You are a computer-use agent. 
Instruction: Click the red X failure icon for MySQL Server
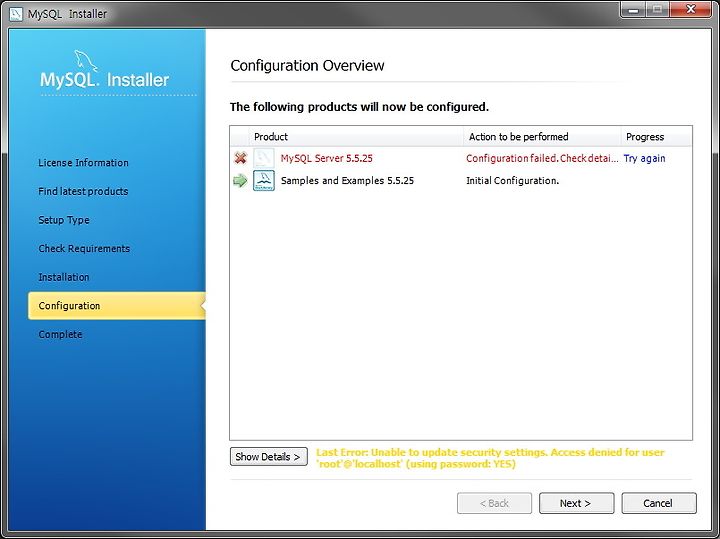240,158
